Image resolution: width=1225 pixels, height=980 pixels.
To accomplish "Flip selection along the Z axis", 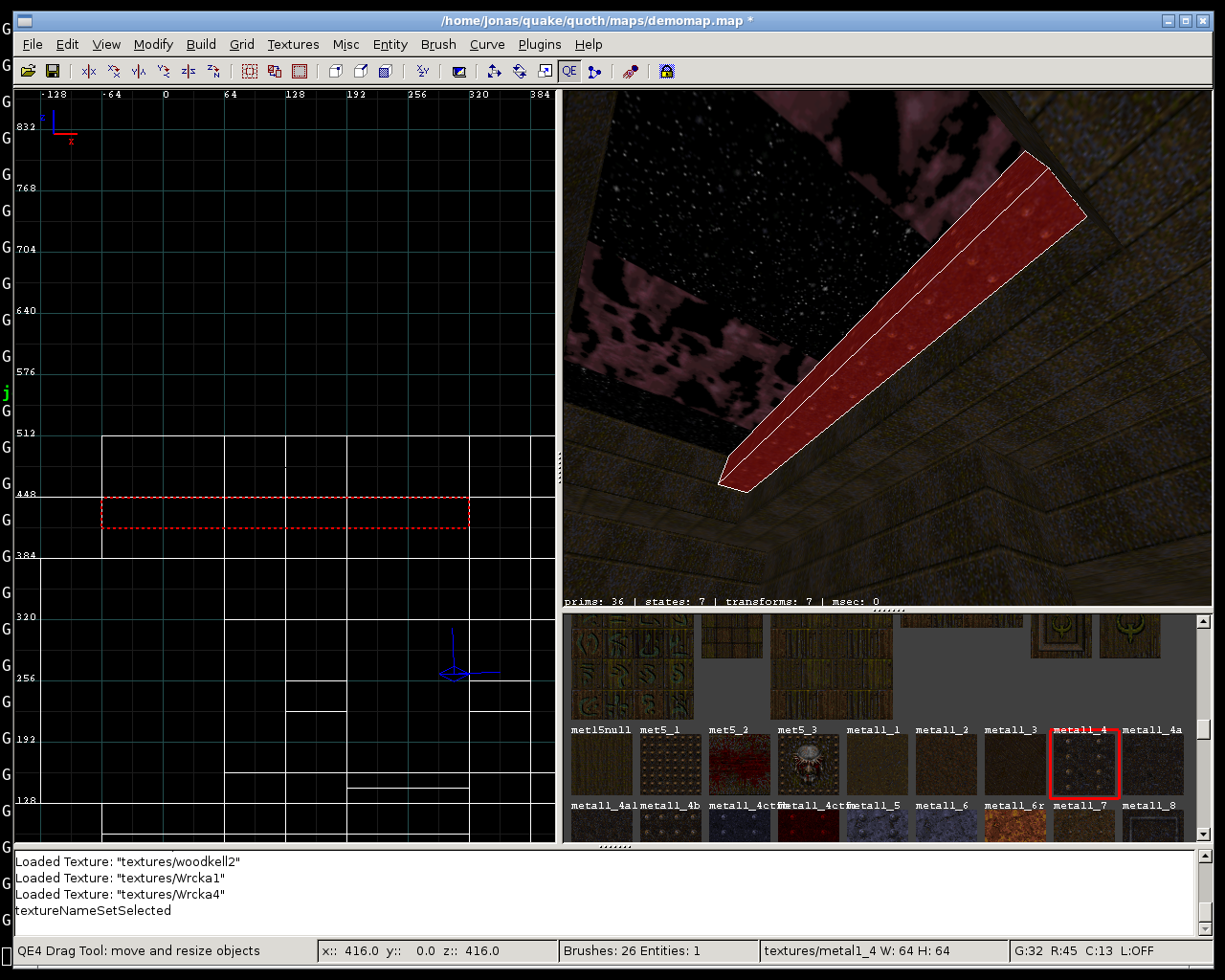I will tap(189, 71).
